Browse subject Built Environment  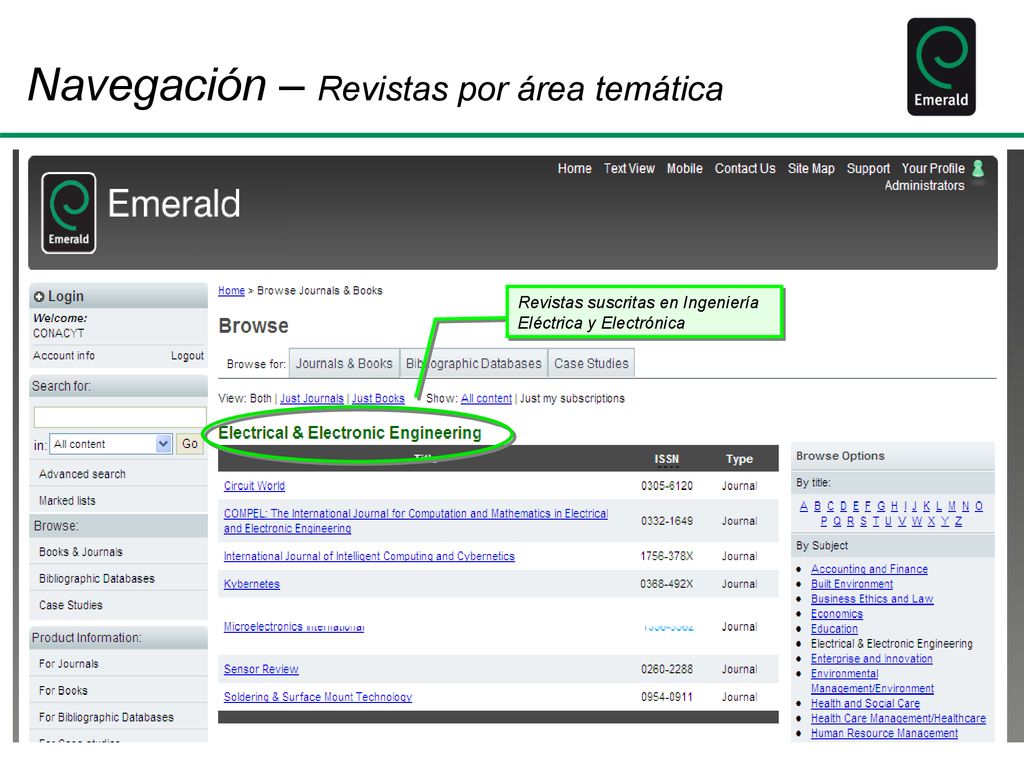(852, 584)
